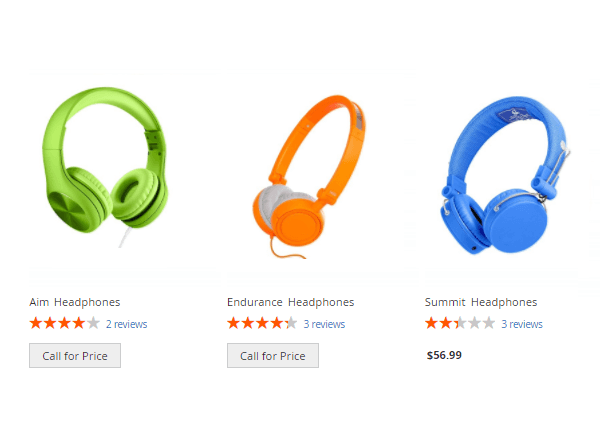Open the 3 reviews link for Summit Headphones
600x430 pixels.
(522, 324)
